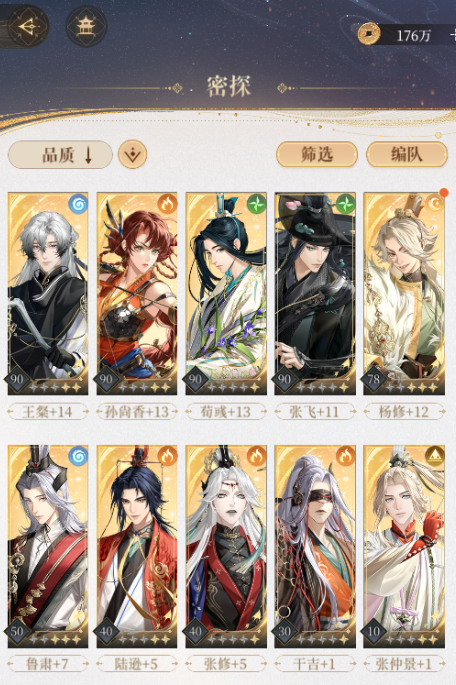Select the 干吉 blindfolded character card

[315, 546]
